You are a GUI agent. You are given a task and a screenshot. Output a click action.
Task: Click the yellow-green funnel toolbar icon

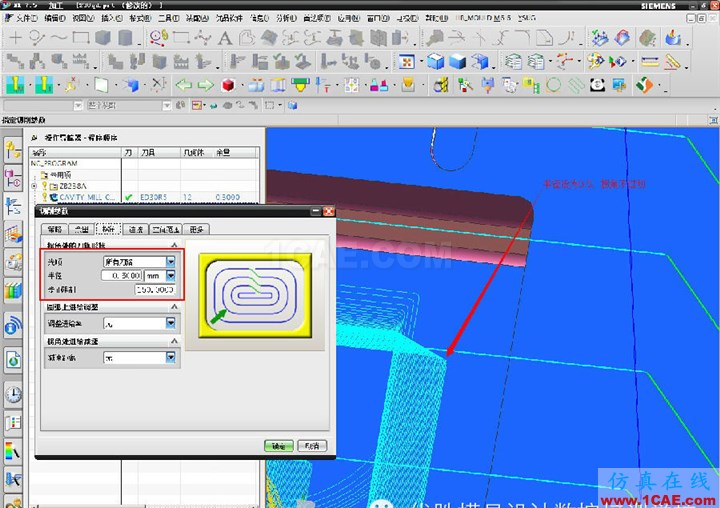click(x=300, y=85)
